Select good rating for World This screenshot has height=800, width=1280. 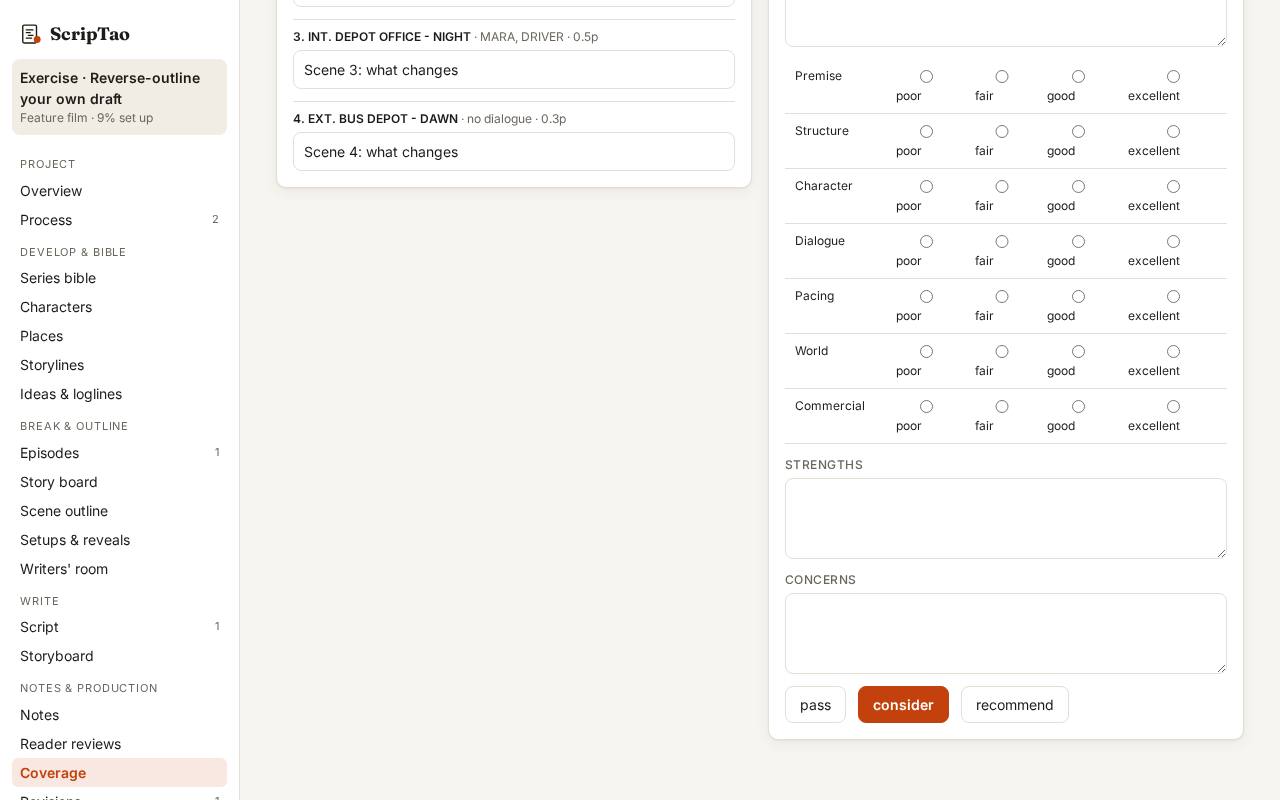1078,352
